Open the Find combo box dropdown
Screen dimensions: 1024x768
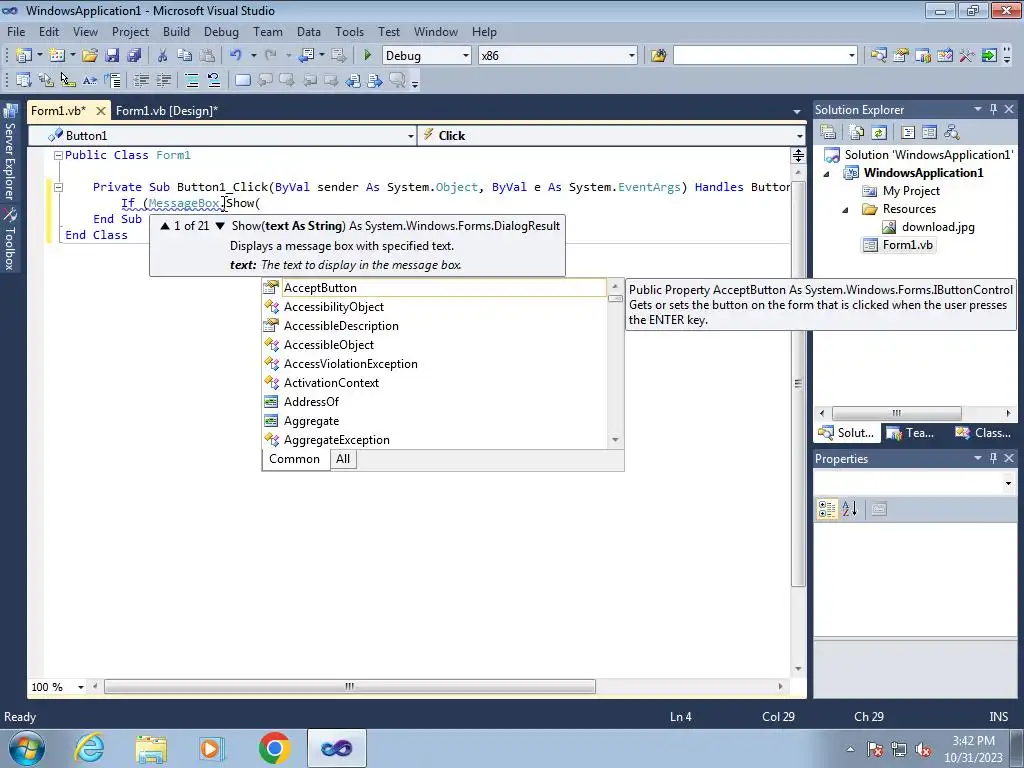tap(852, 56)
